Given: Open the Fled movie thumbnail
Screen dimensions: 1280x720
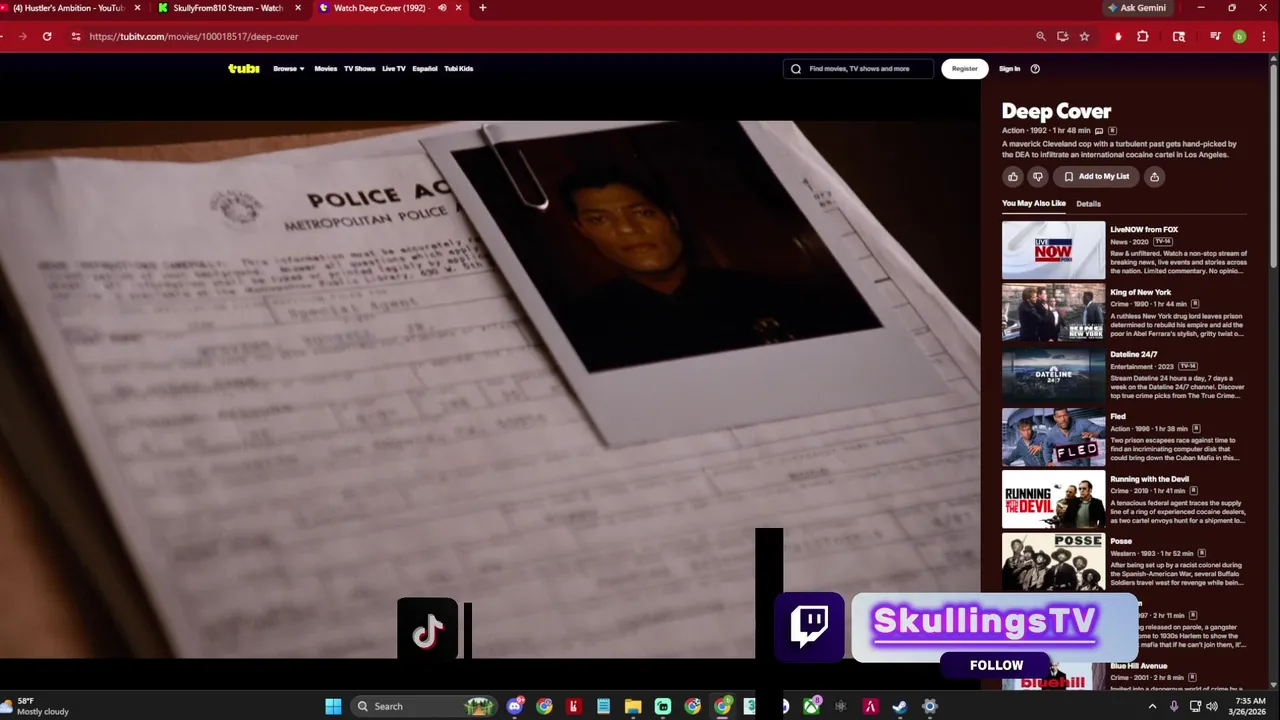Looking at the screenshot, I should [1053, 437].
